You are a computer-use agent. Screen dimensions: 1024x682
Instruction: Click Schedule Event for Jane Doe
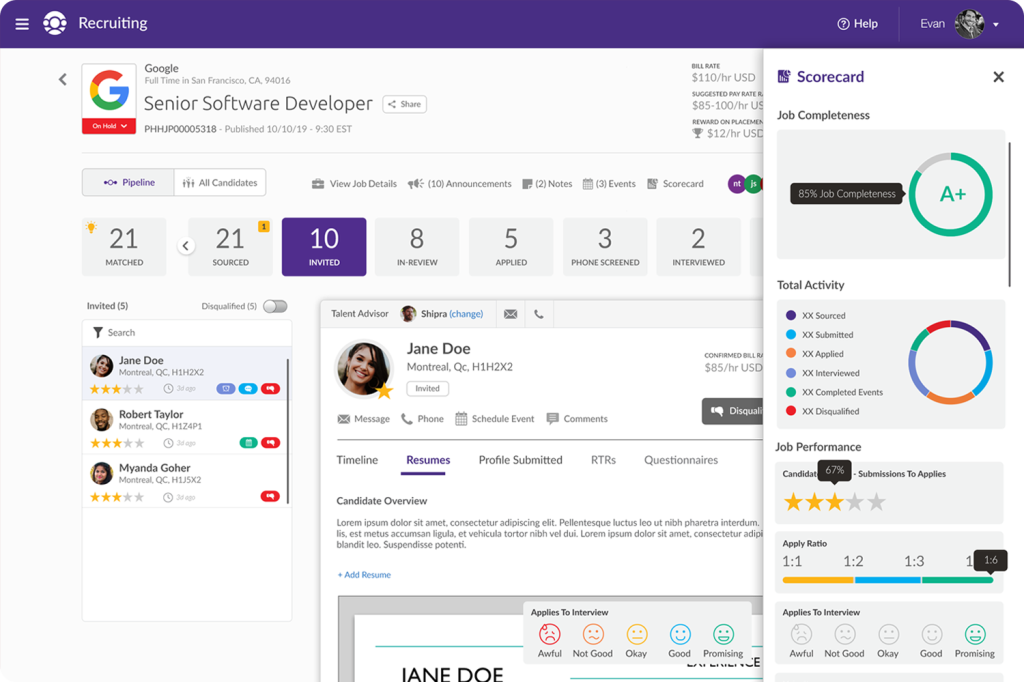[495, 419]
